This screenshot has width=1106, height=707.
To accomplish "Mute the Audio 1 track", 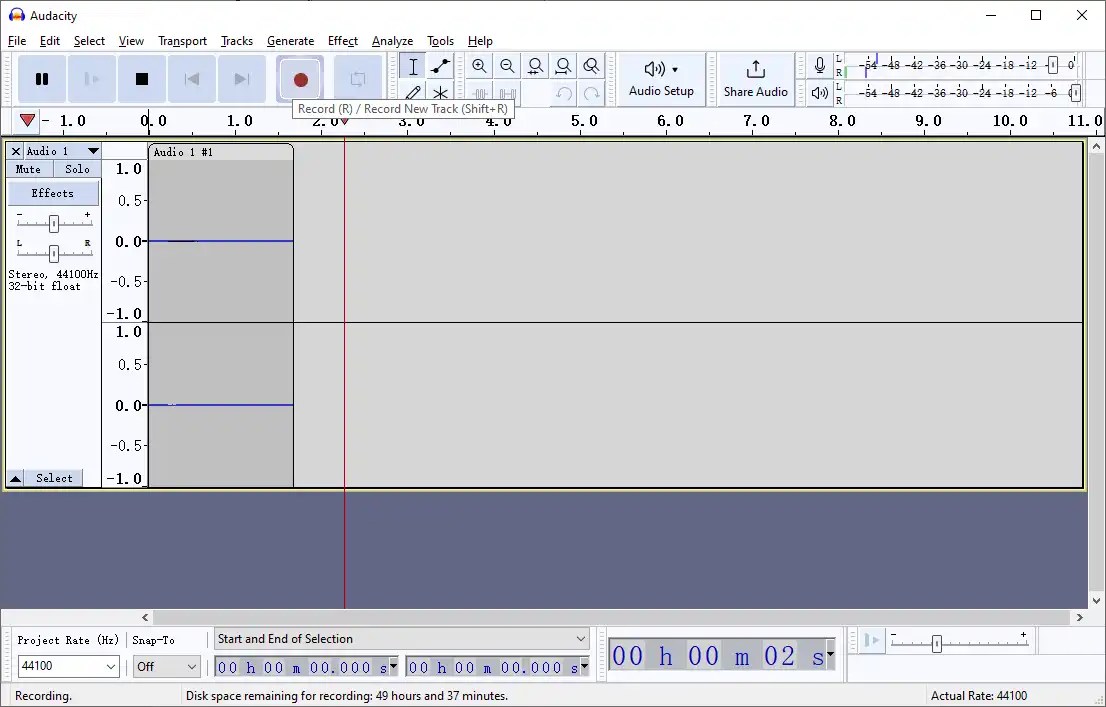I will click(x=28, y=169).
